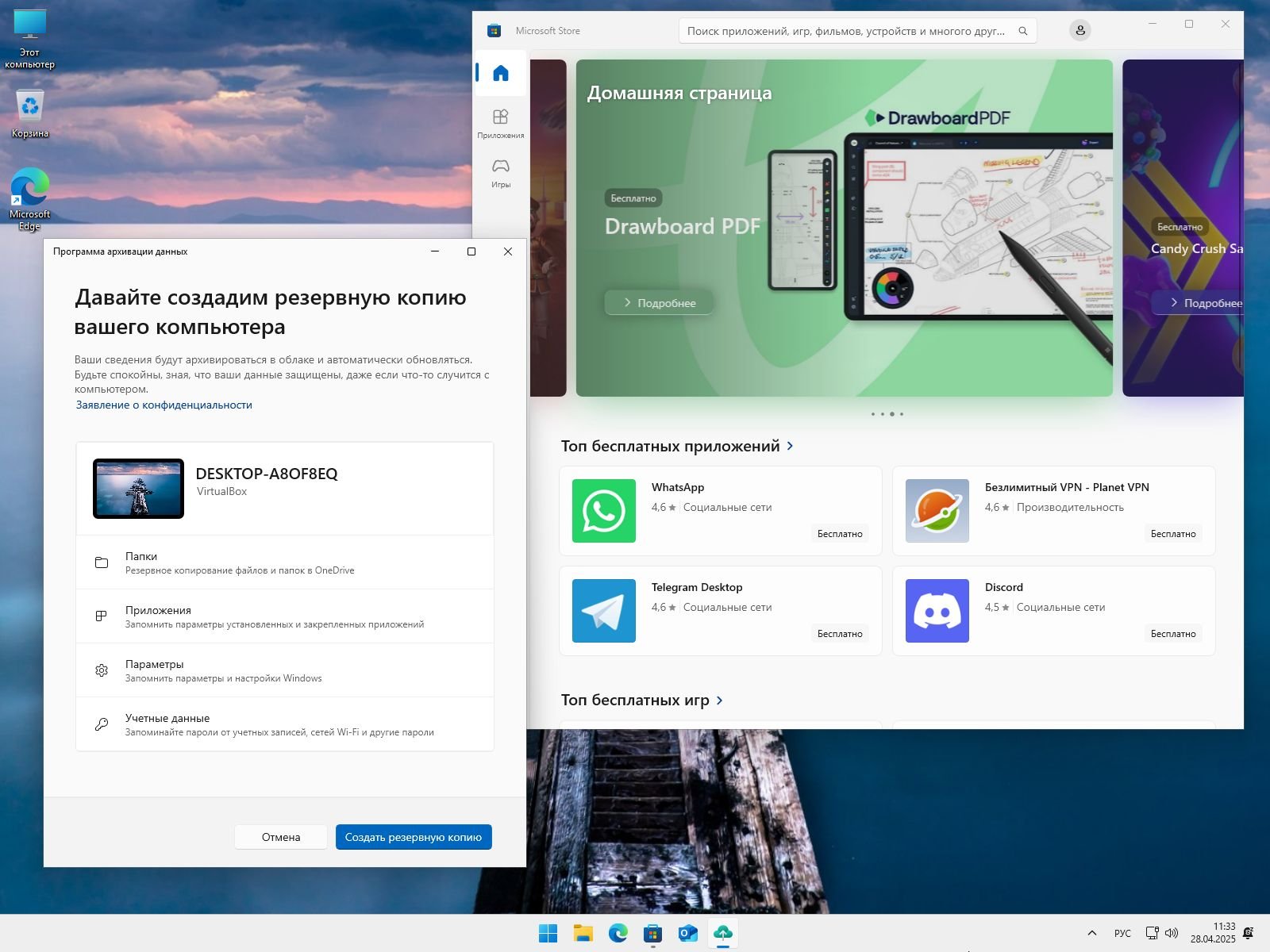
Task: Click the Безлимитный VPN - Planet VPN title
Action: point(1067,487)
